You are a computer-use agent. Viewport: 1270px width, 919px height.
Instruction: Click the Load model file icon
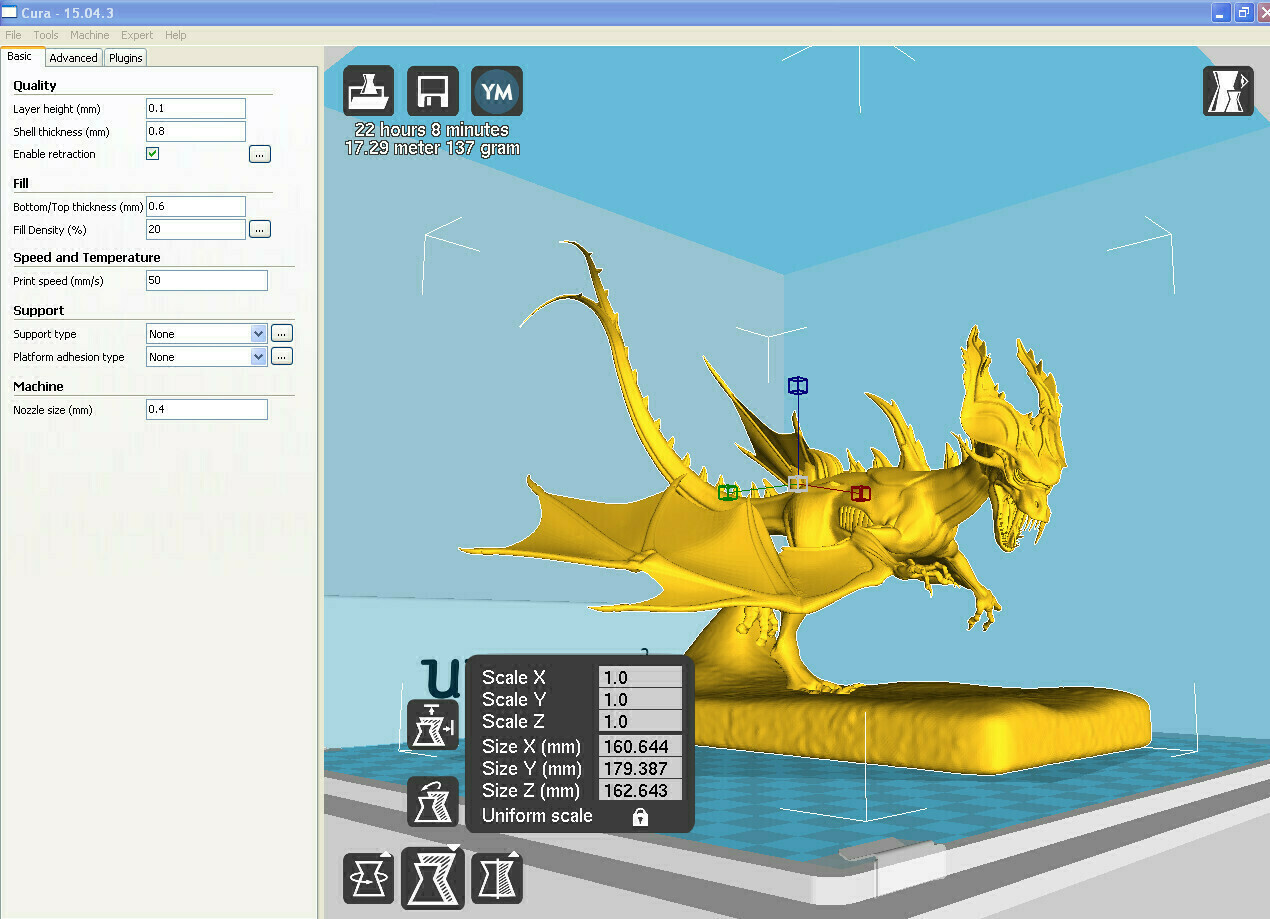pos(368,92)
